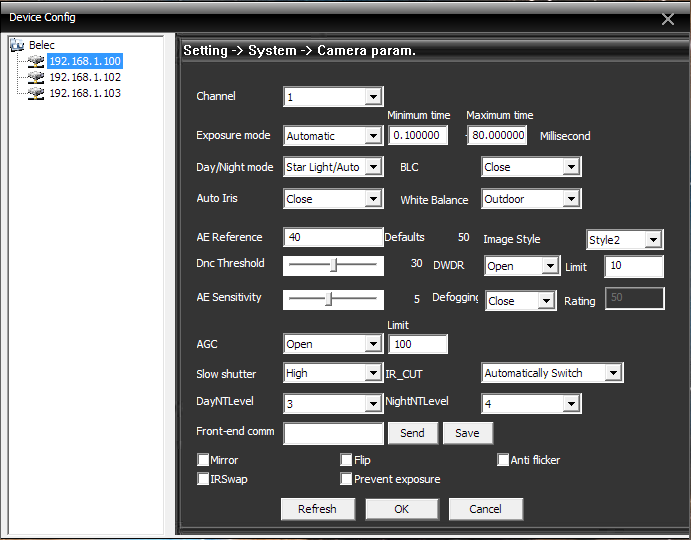Enable the Flip checkbox
This screenshot has width=691, height=540.
(x=346, y=460)
